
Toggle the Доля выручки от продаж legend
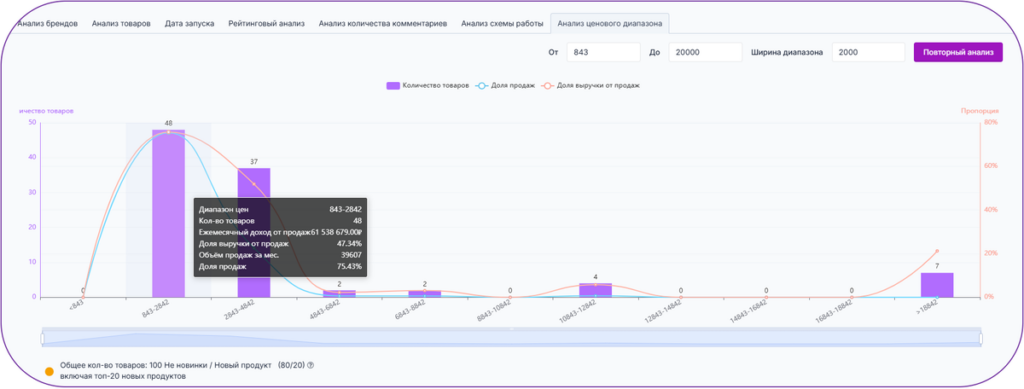click(590, 86)
